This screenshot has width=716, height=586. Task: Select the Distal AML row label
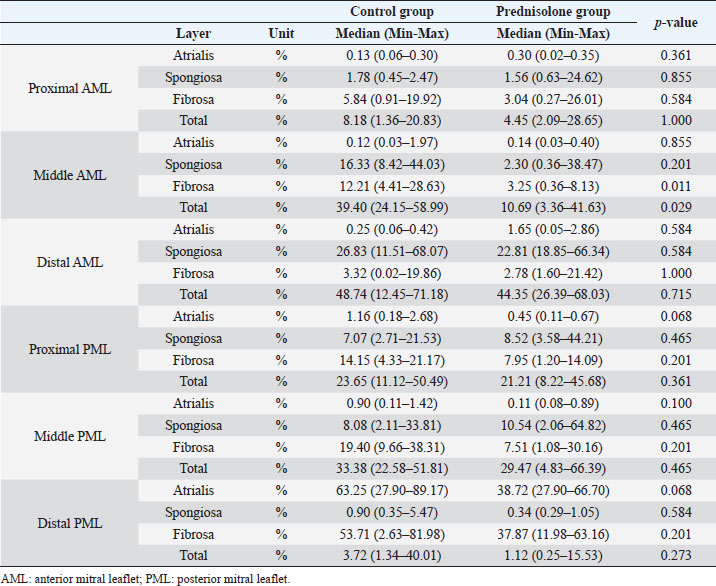click(x=70, y=262)
